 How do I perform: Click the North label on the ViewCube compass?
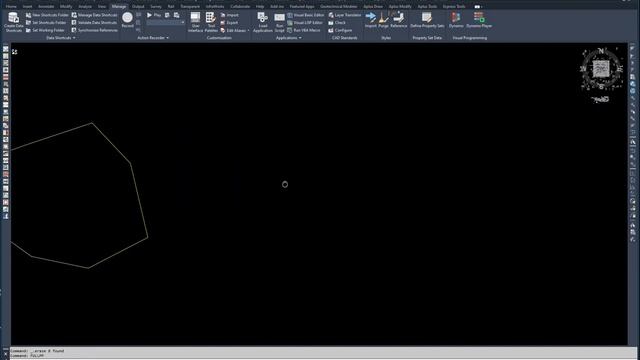[601, 51]
